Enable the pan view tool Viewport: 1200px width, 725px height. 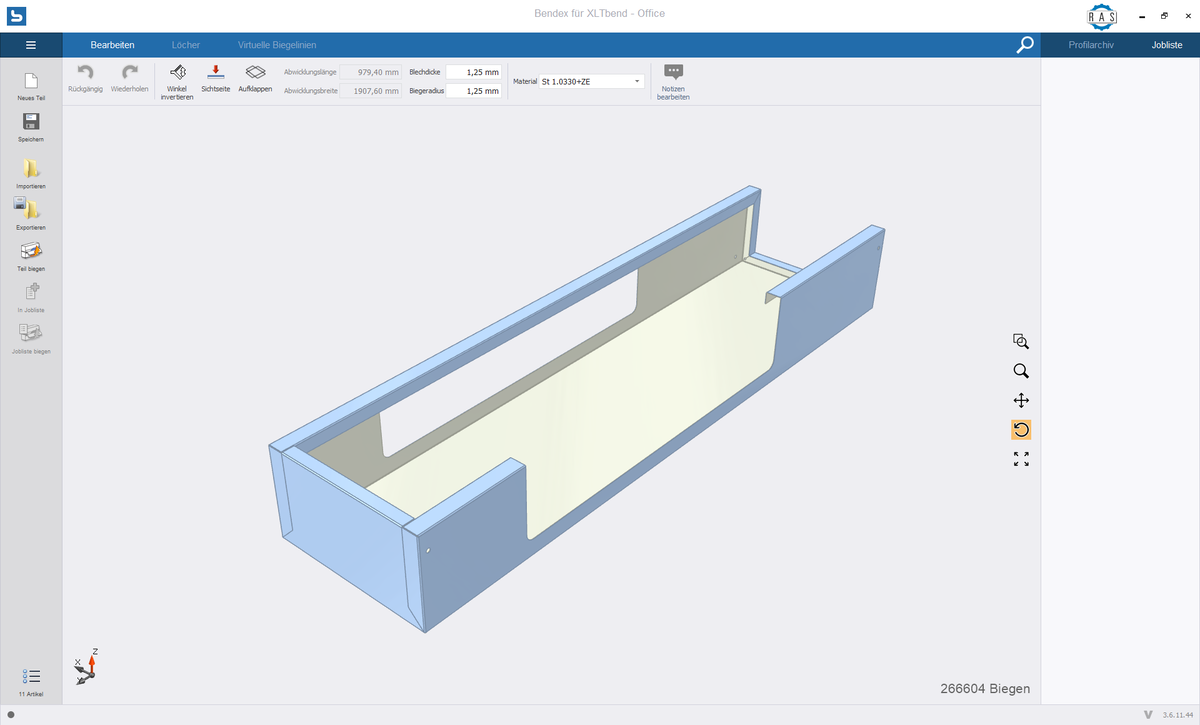[x=1021, y=400]
